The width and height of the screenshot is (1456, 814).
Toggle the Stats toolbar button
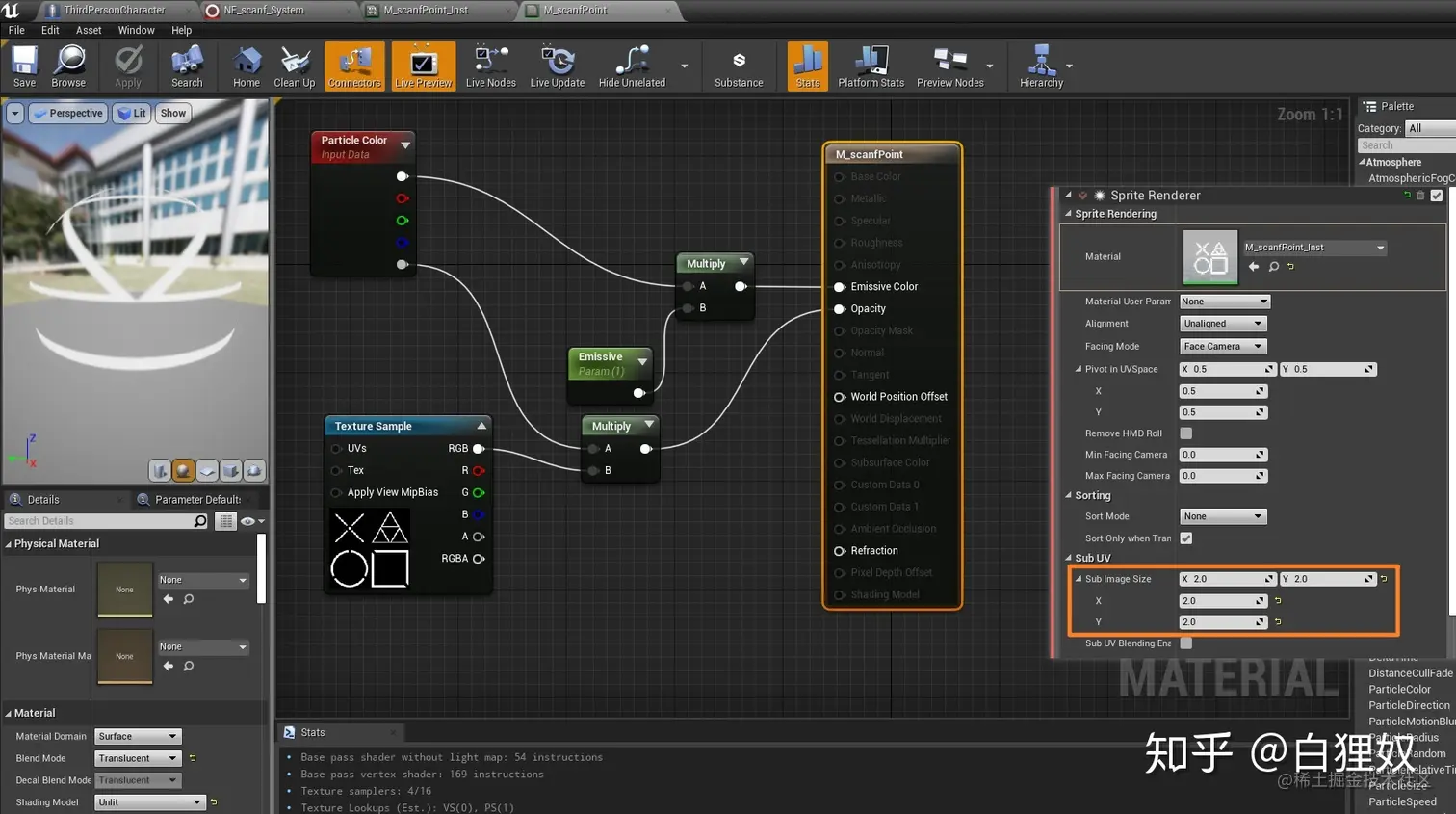808,66
